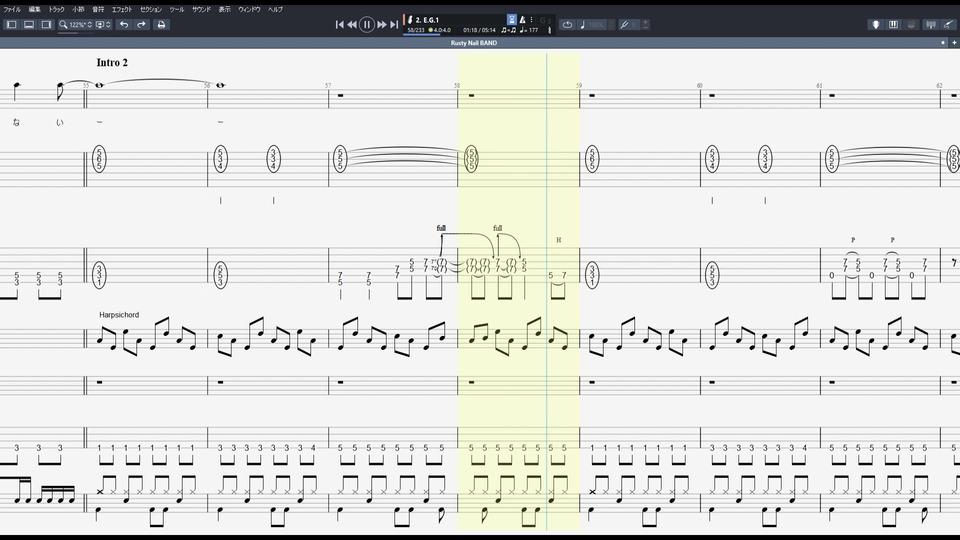Open the display mode dropdown

click(103, 24)
